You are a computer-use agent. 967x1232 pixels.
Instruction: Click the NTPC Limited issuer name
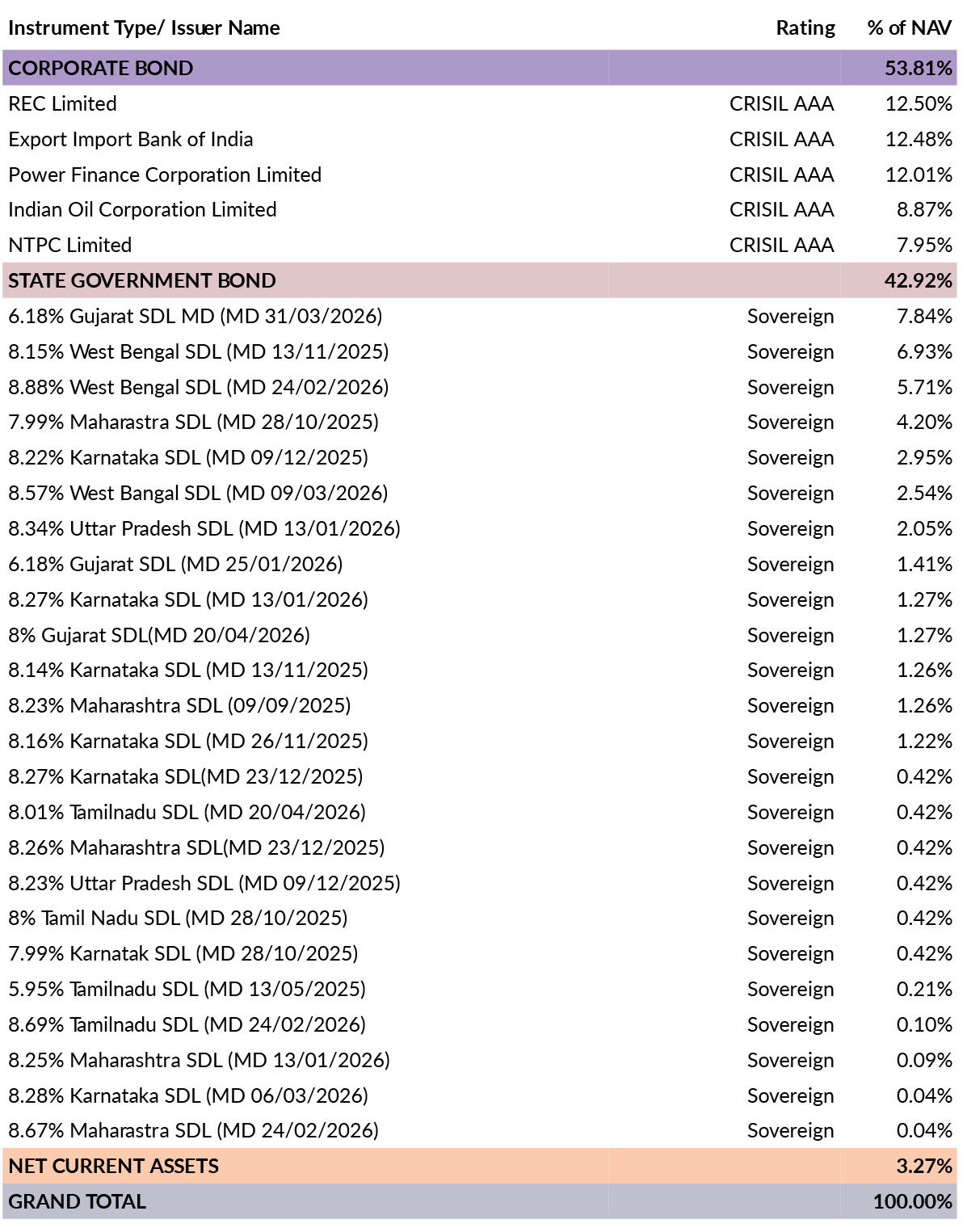(x=69, y=245)
